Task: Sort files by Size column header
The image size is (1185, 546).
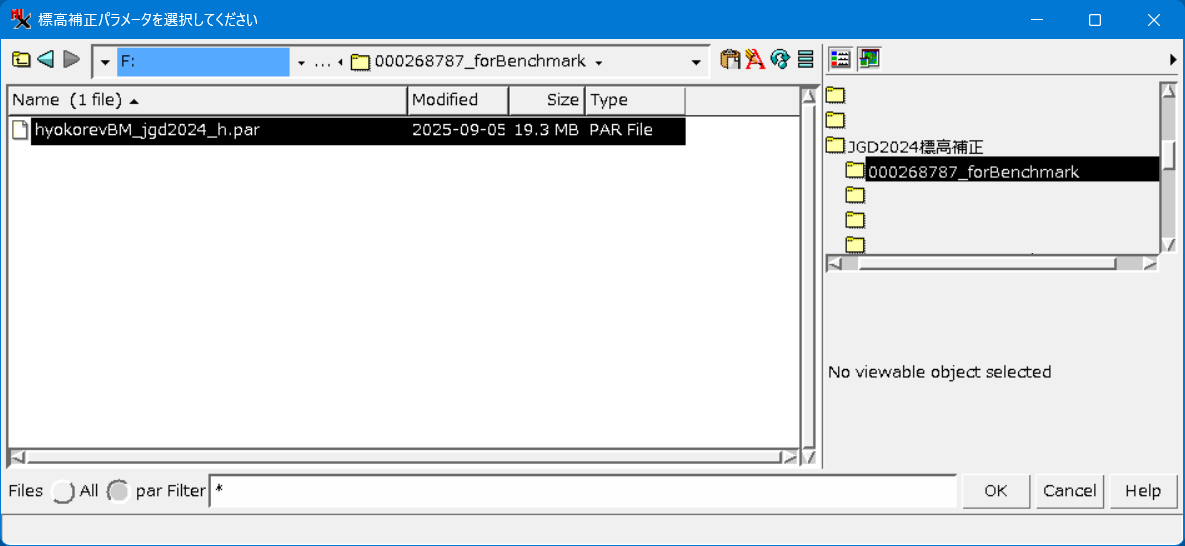Action: [x=547, y=100]
